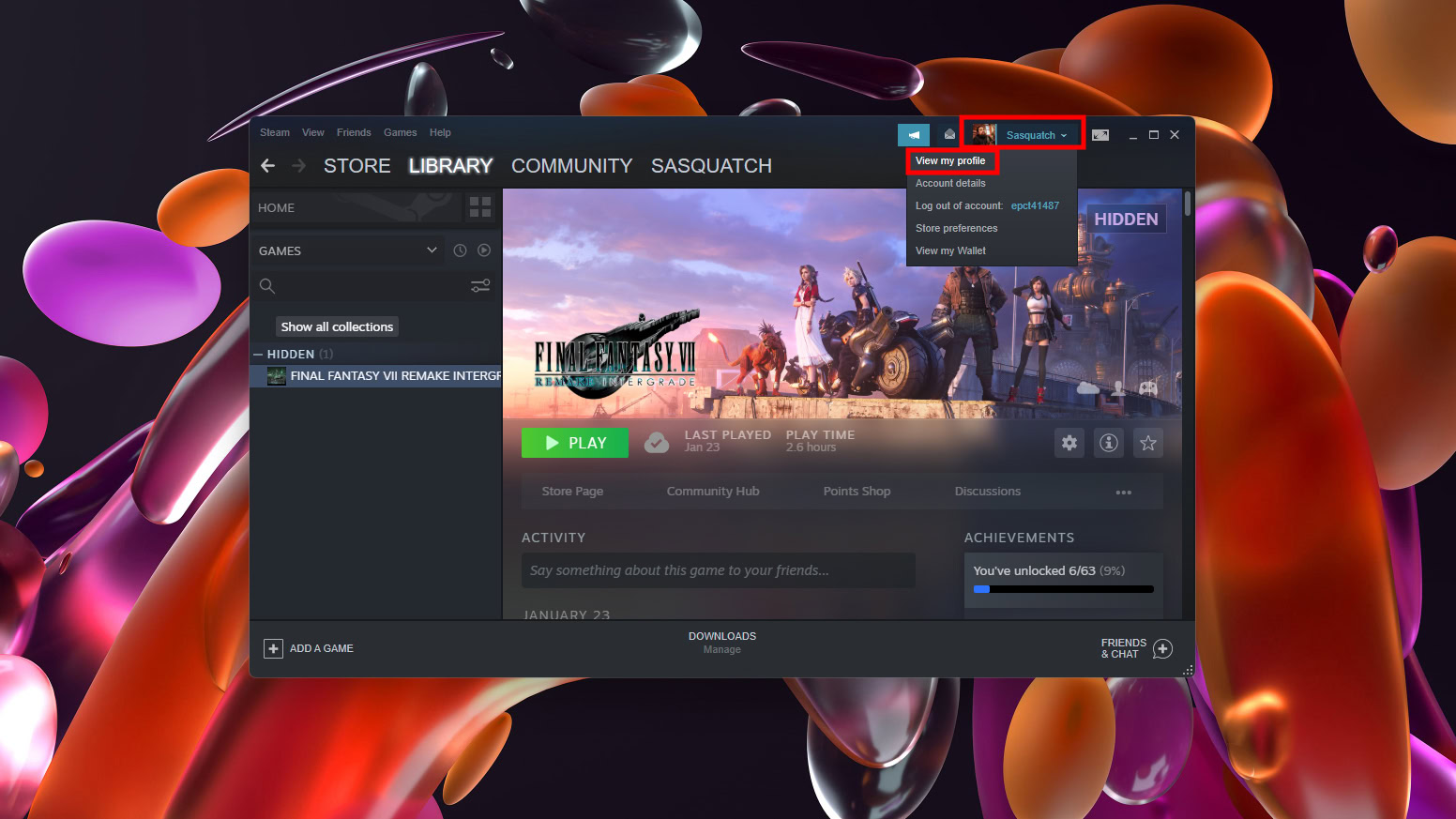The image size is (1456, 819).
Task: Click the library search magnifier icon
Action: (x=267, y=286)
